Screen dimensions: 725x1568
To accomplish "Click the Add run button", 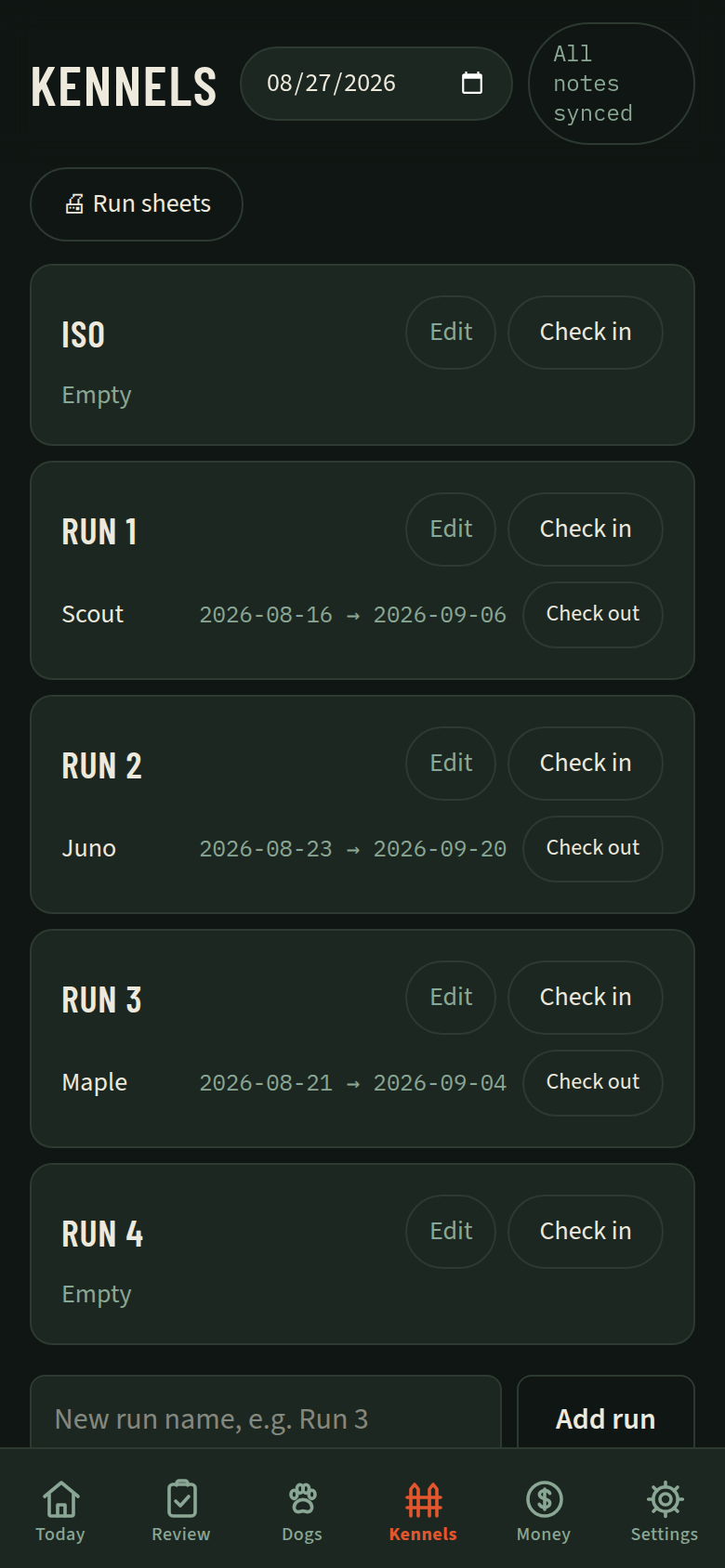I will tap(606, 1412).
